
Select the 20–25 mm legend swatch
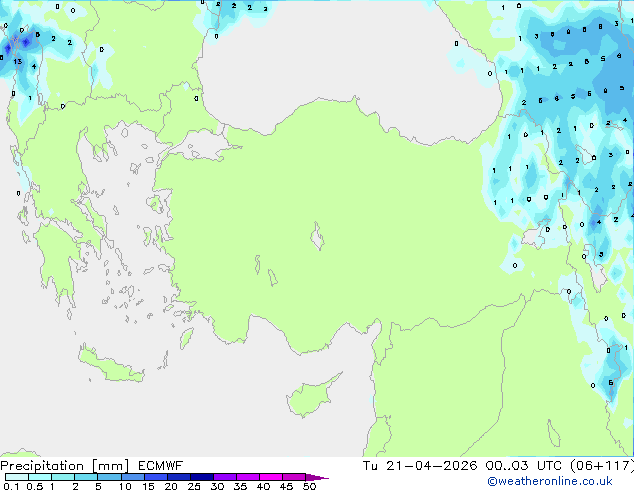(178, 477)
